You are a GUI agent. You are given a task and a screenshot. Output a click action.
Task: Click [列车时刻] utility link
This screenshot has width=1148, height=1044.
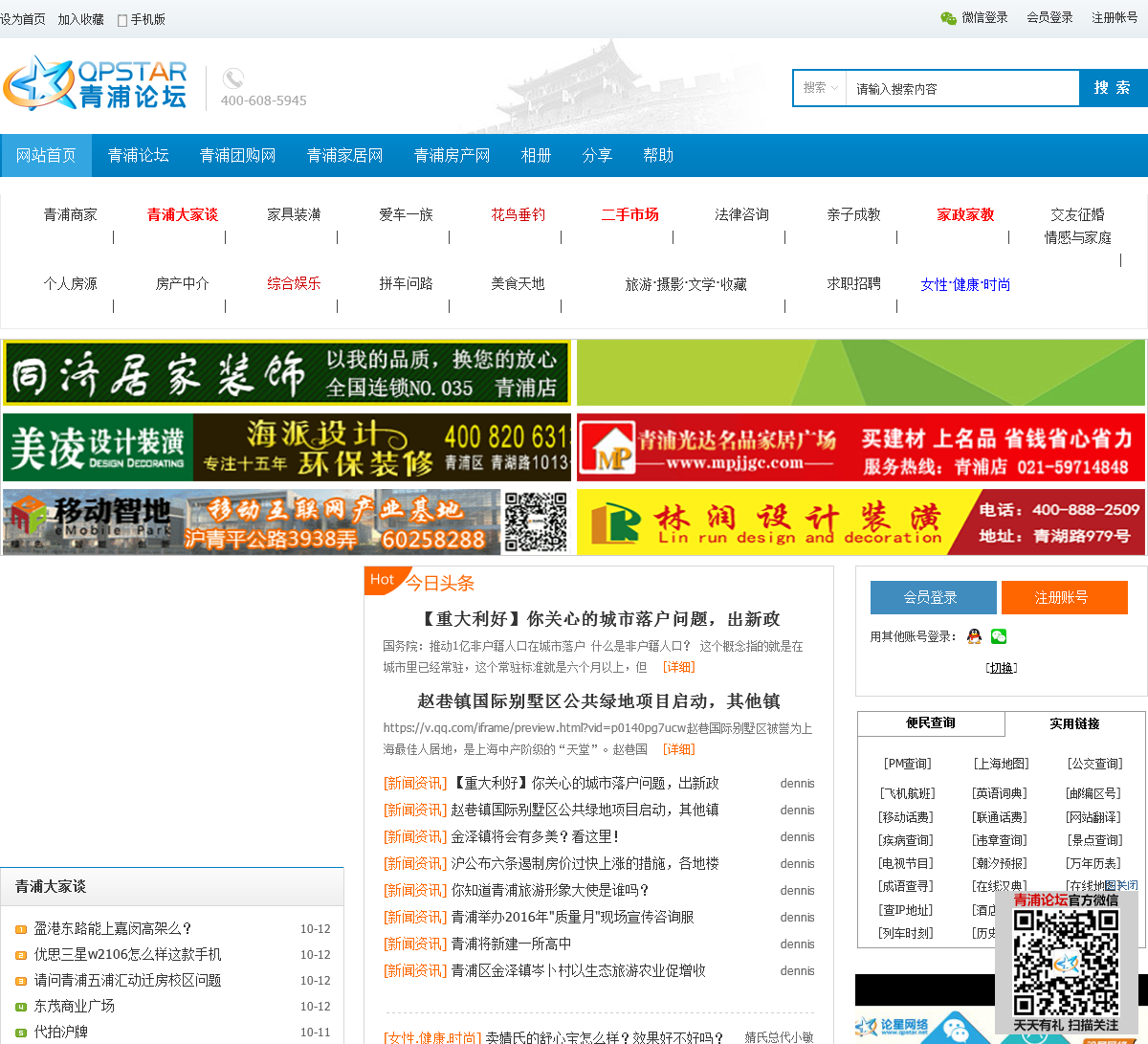(x=906, y=933)
